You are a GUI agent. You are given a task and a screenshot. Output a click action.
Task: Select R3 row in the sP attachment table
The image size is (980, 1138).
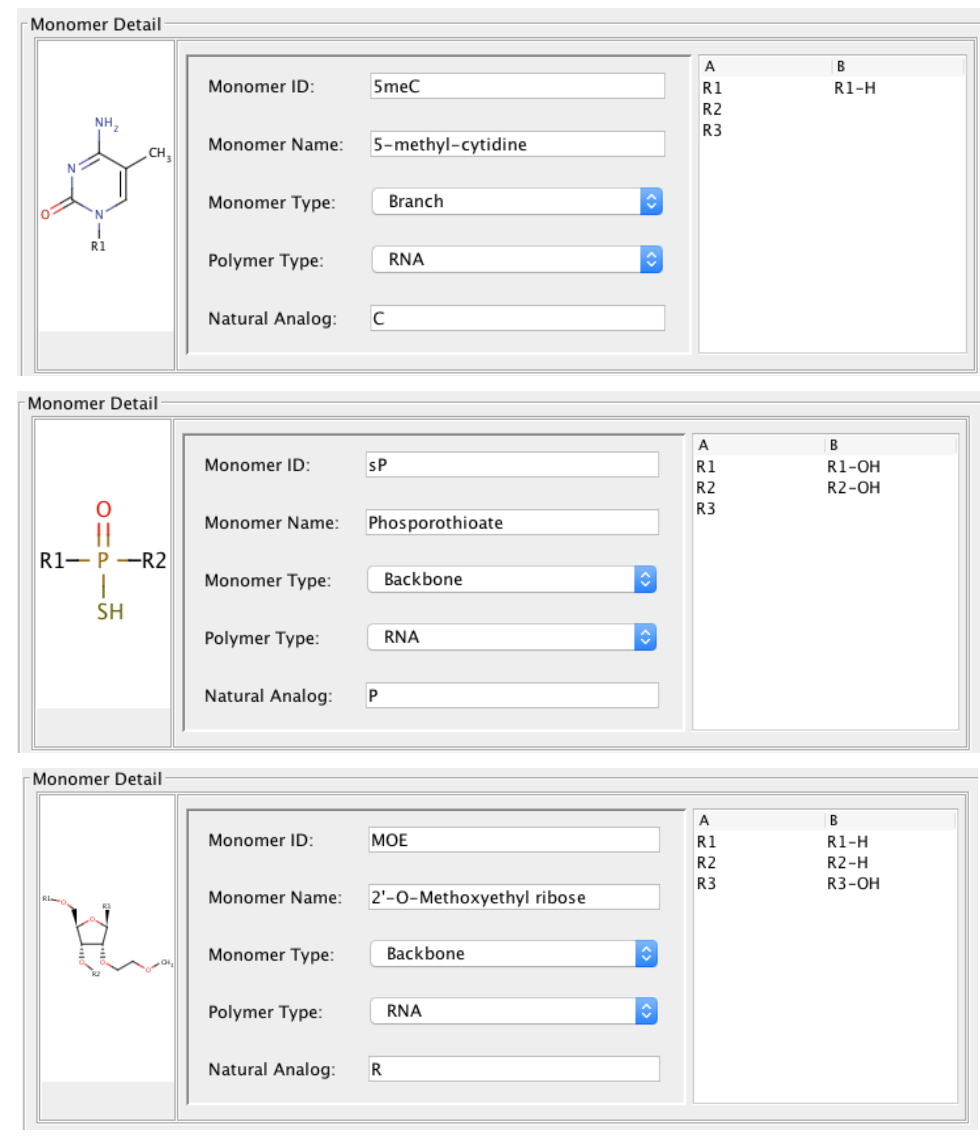click(826, 509)
